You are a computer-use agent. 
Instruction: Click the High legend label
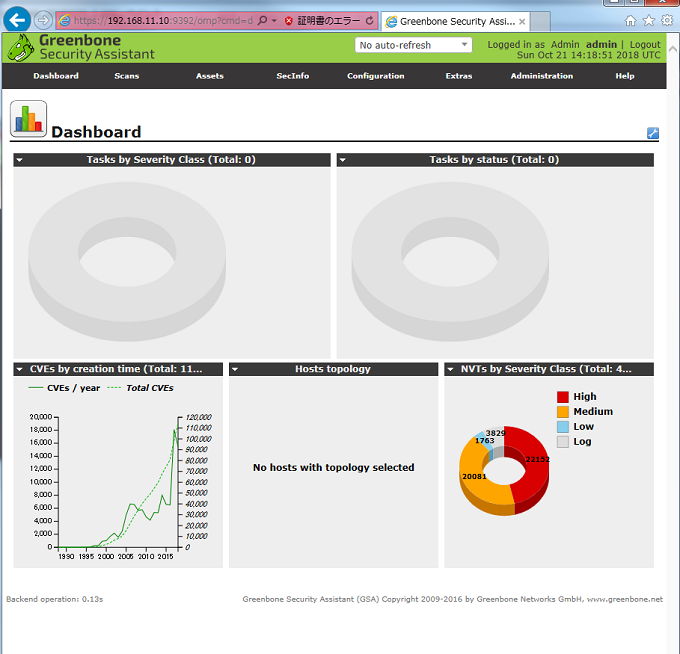coord(585,397)
